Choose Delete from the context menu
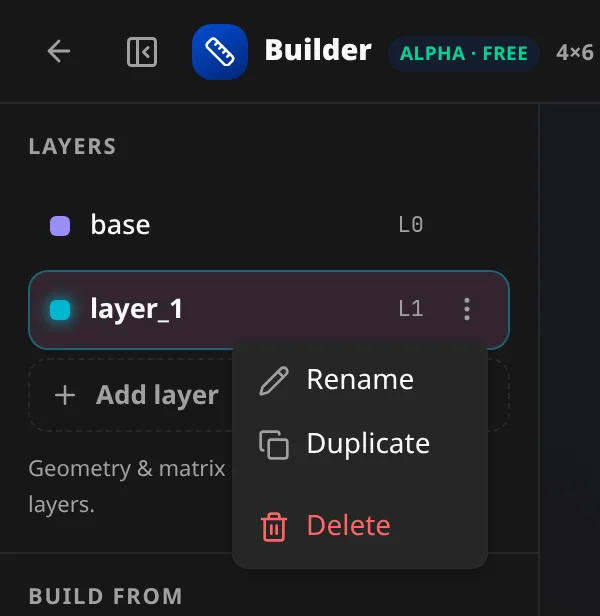 [x=360, y=526]
